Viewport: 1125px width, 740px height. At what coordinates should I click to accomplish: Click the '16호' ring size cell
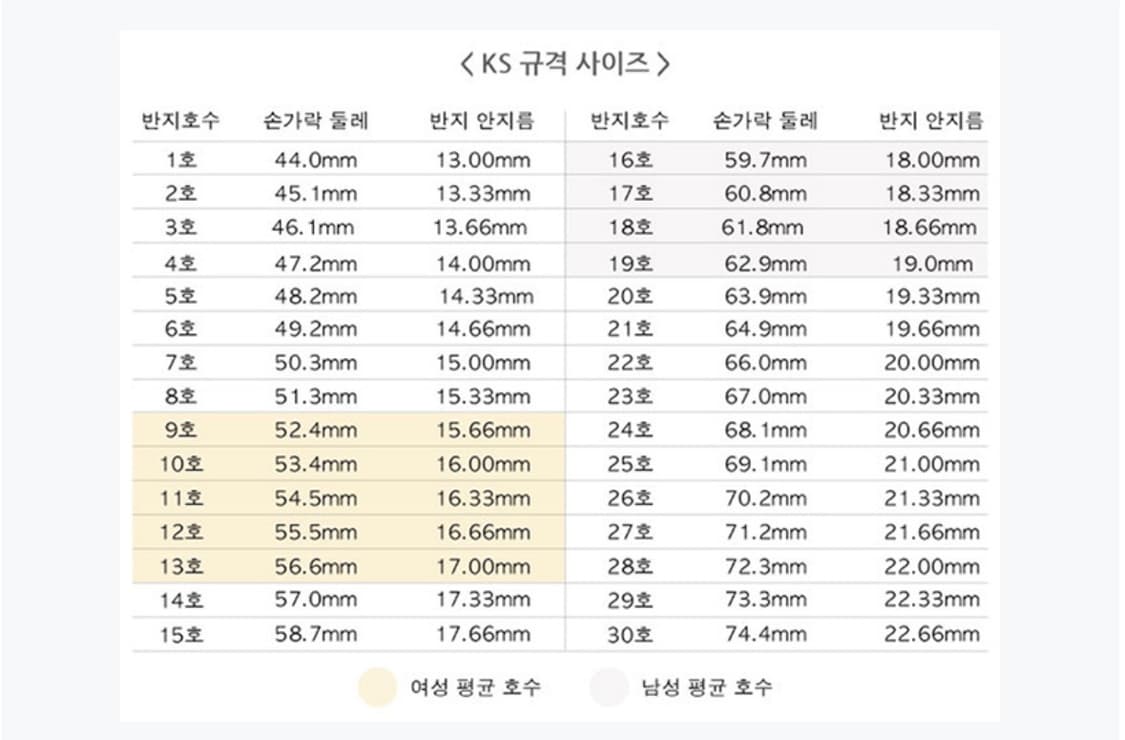(630, 160)
